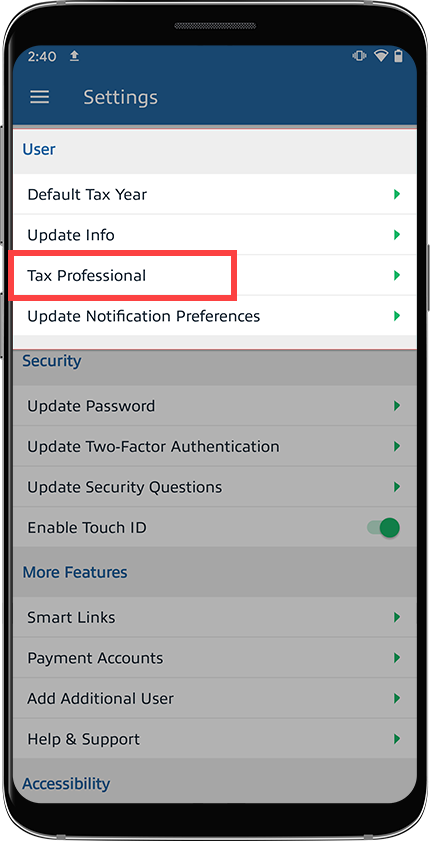Image resolution: width=430 pixels, height=841 pixels.
Task: Select Update Security Questions
Action: pyautogui.click(x=214, y=487)
